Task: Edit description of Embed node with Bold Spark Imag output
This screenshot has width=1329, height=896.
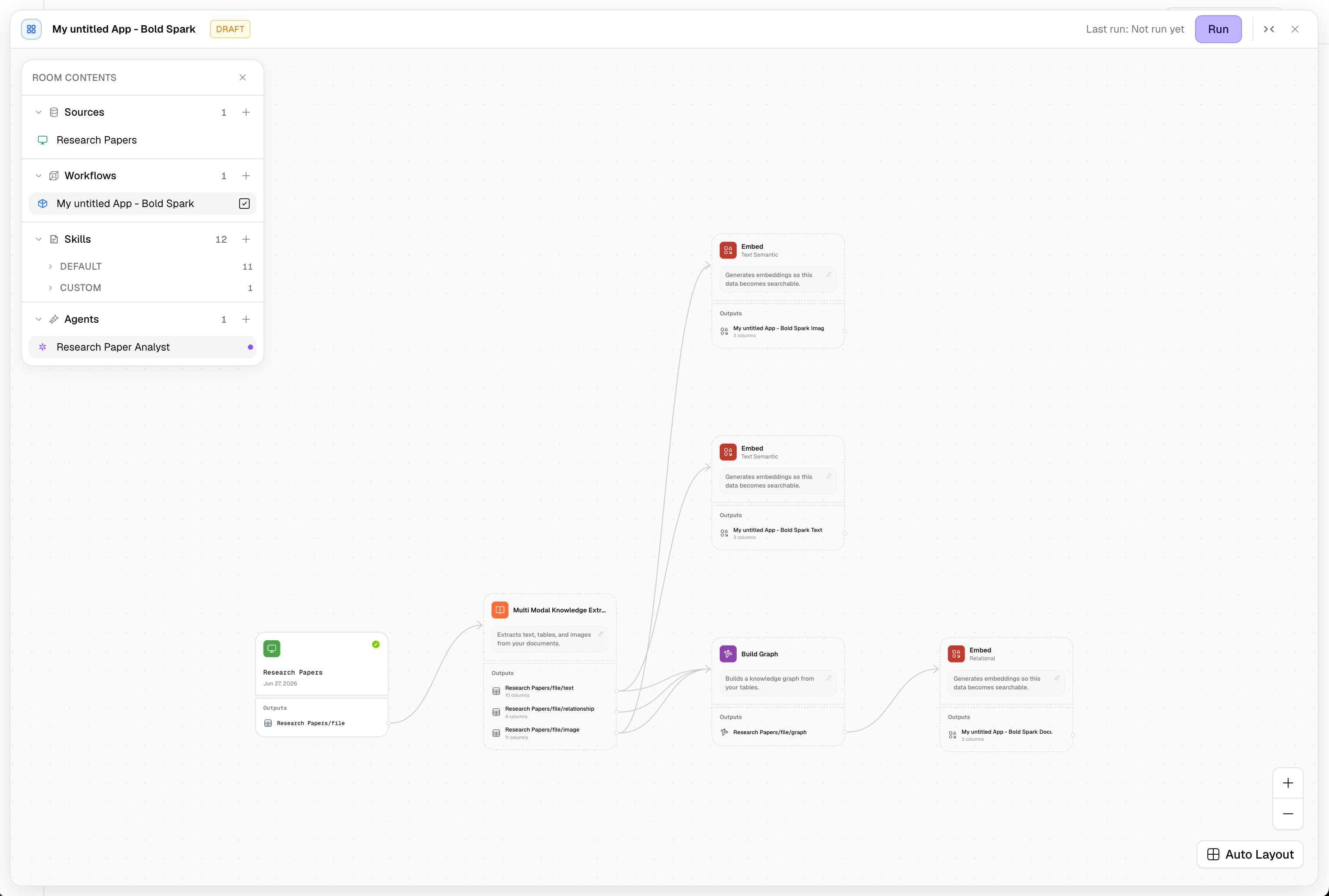Action: (828, 274)
